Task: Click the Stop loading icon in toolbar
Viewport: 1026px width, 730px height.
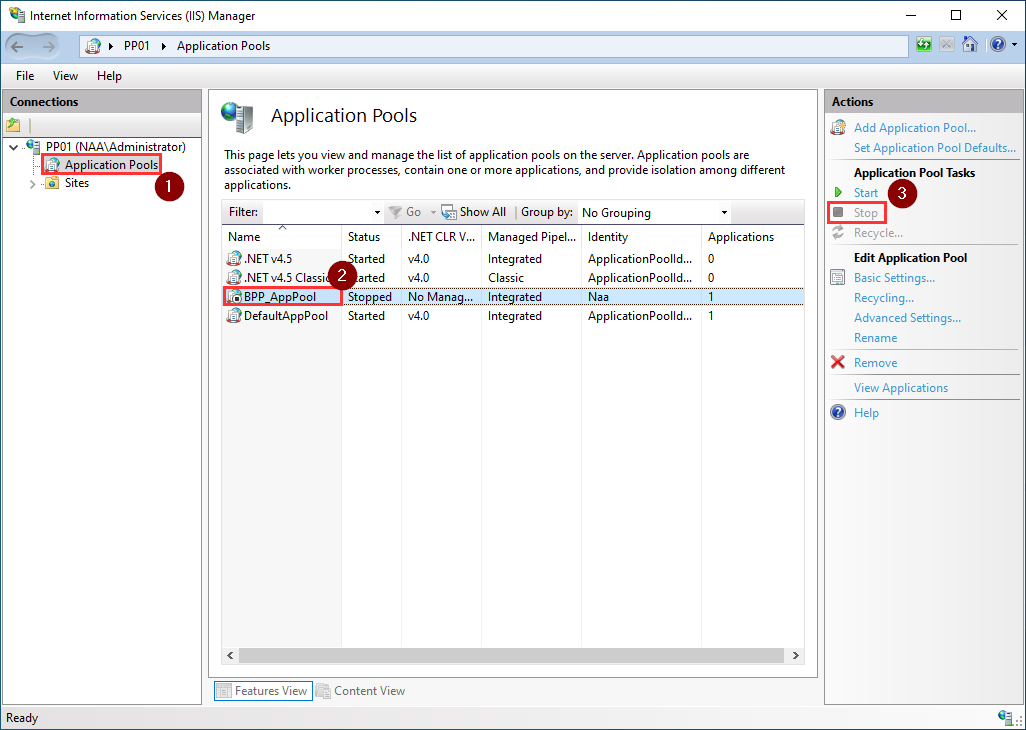Action: tap(947, 45)
